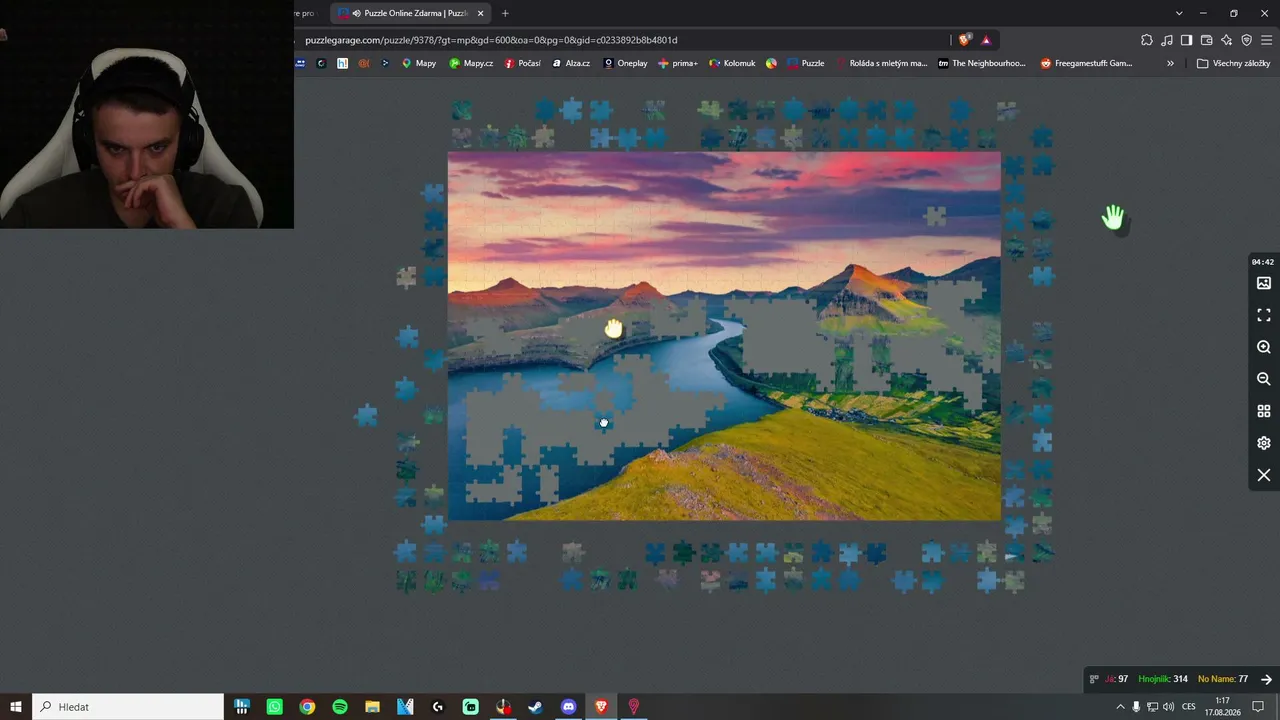Arrange pieces with the grid icon
The height and width of the screenshot is (720, 1280).
(x=1264, y=411)
